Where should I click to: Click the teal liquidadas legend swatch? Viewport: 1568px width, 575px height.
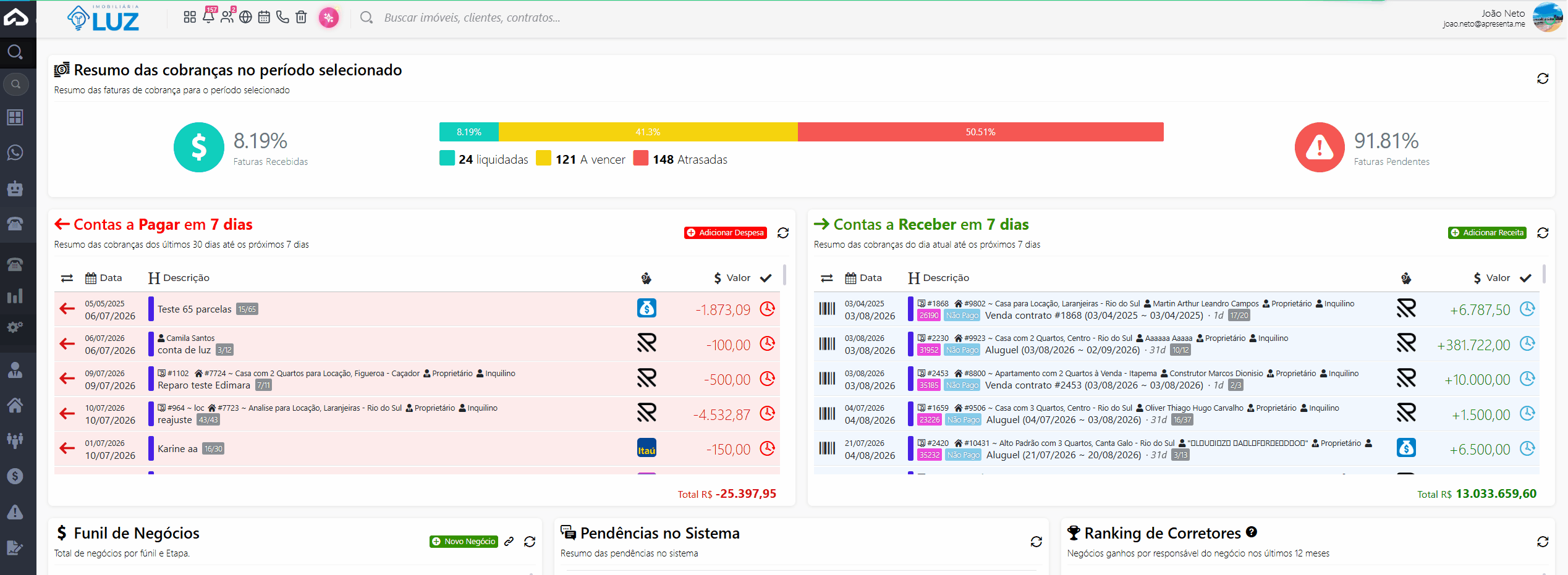coord(447,158)
